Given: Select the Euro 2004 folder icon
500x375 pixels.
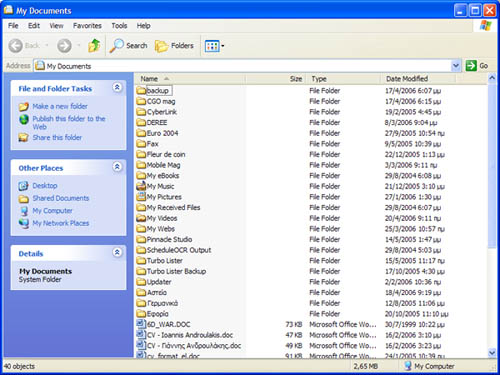Looking at the screenshot, I should coord(141,133).
